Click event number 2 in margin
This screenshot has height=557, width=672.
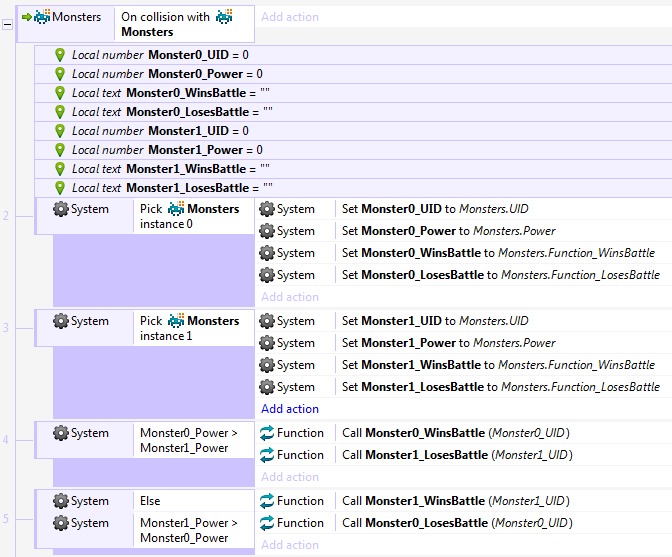(x=6, y=216)
